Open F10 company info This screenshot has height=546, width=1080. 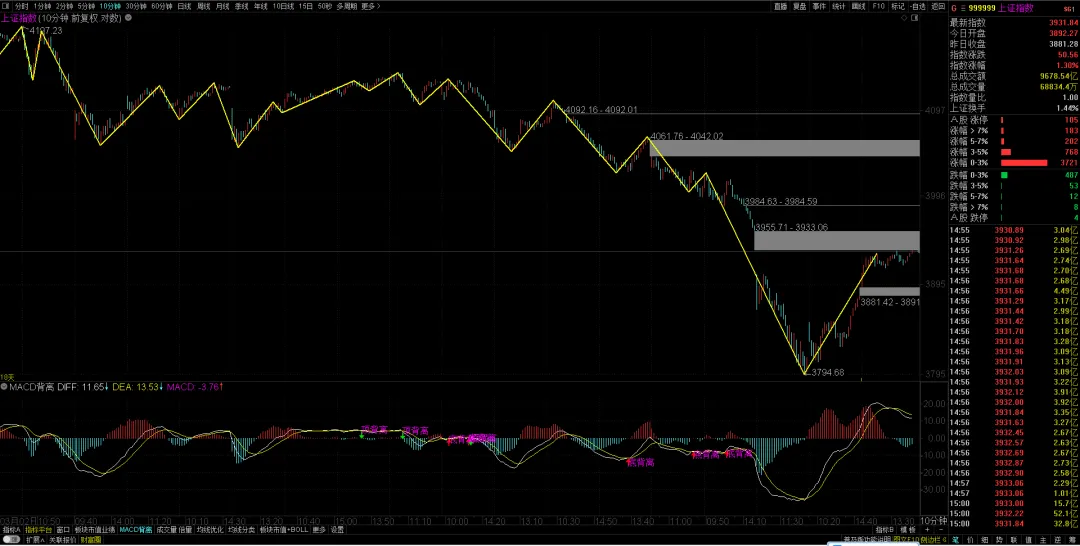878,6
